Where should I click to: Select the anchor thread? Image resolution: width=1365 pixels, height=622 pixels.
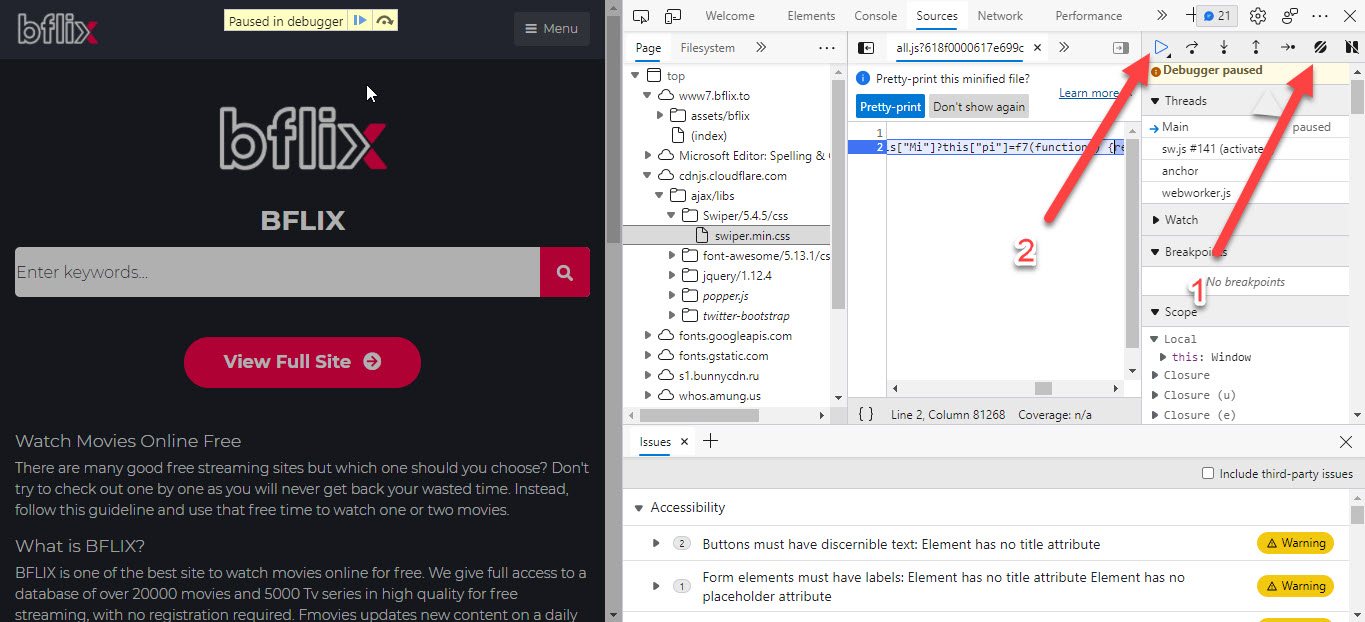pos(1180,171)
